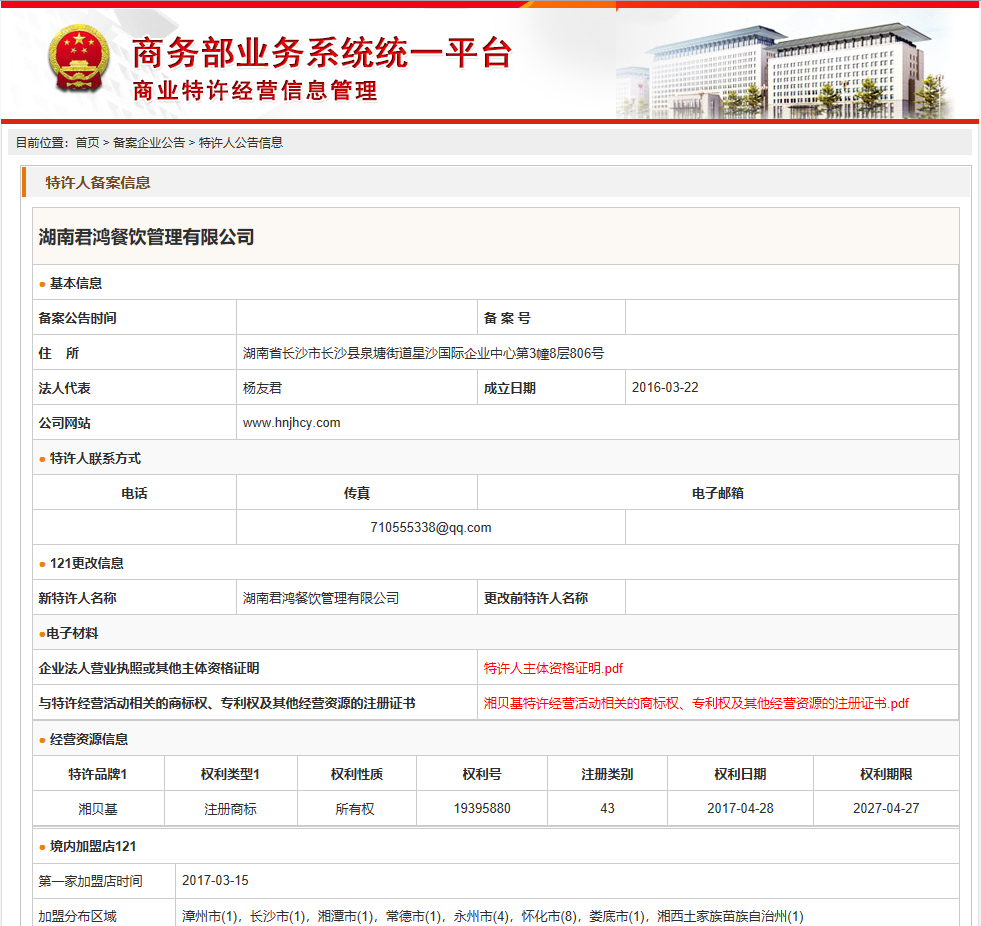981x926 pixels.
Task: Open the 首页 breadcrumb link
Action: point(88,143)
